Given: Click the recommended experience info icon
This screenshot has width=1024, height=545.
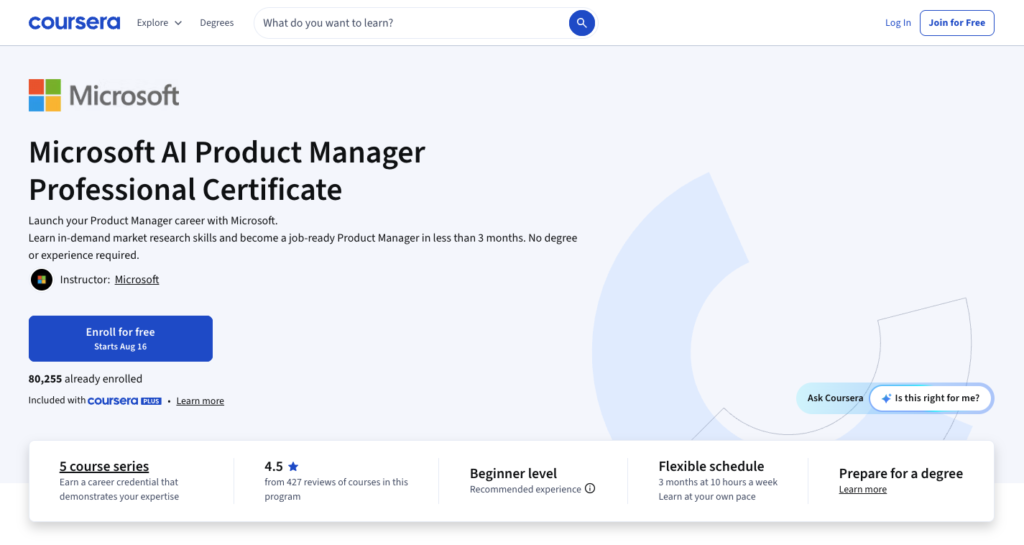Looking at the screenshot, I should coord(590,488).
